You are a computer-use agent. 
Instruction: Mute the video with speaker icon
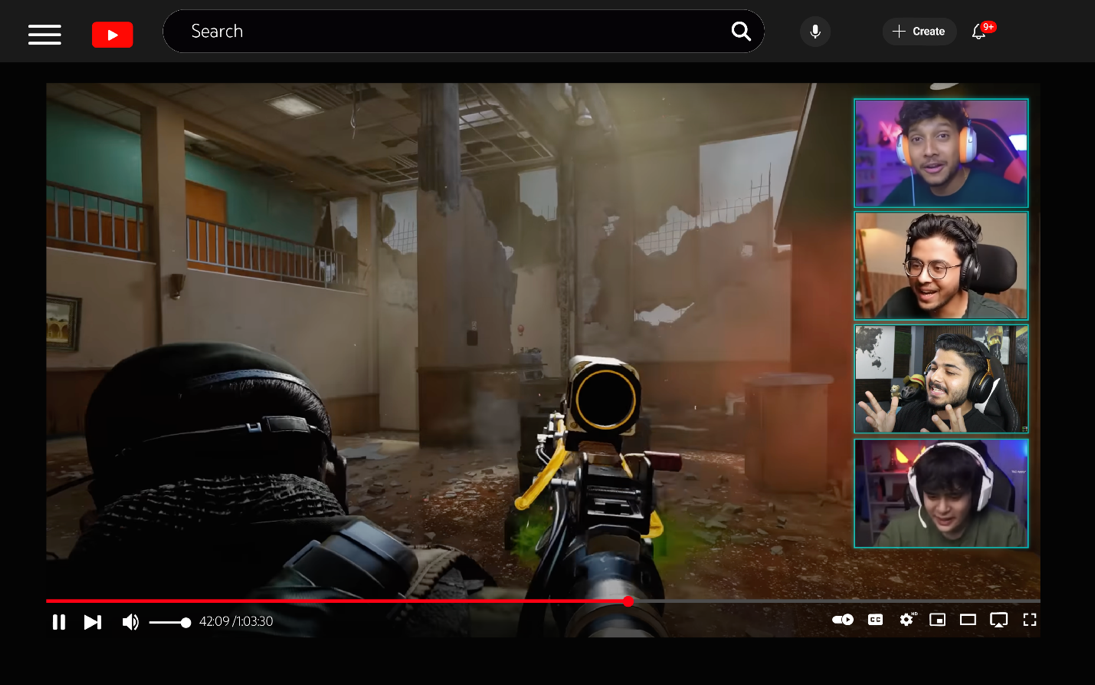point(131,621)
